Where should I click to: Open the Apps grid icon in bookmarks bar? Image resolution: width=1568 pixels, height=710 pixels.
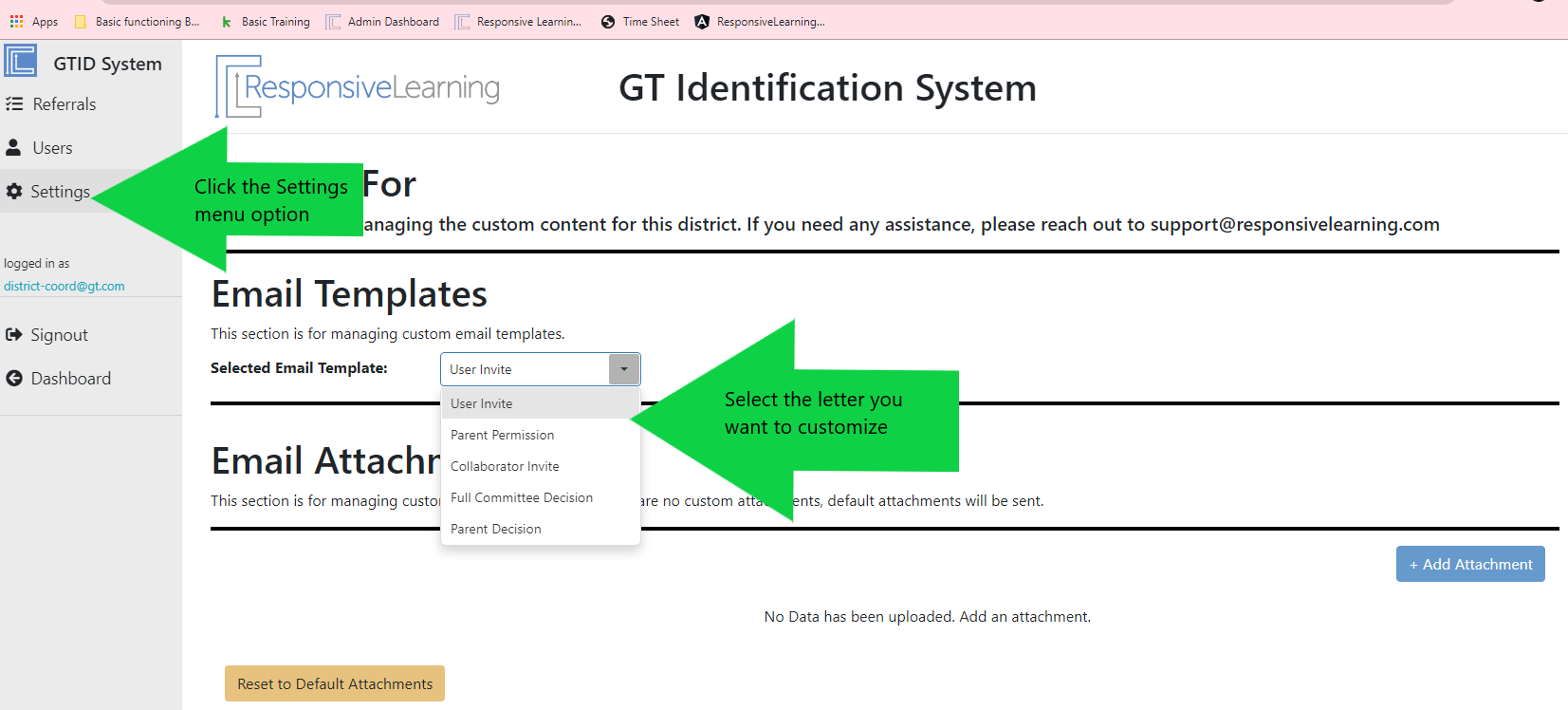click(x=16, y=21)
